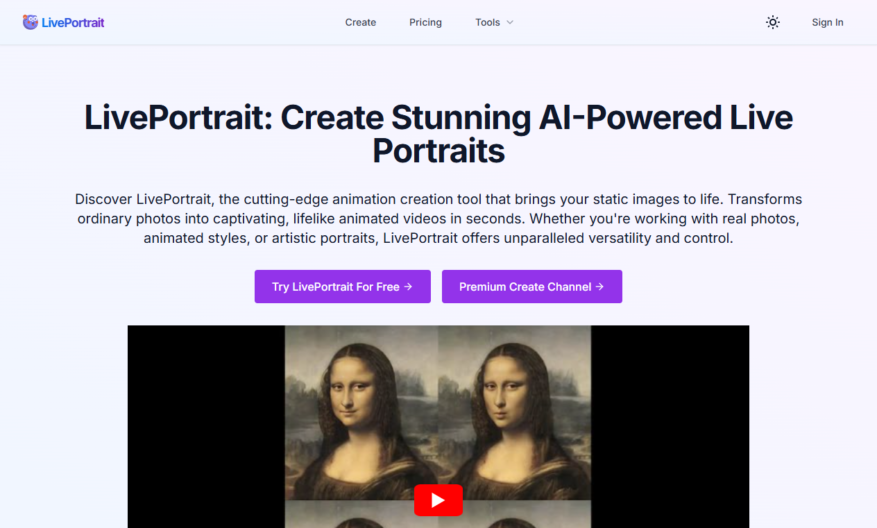Click Premium Create Channel button

[x=531, y=286]
